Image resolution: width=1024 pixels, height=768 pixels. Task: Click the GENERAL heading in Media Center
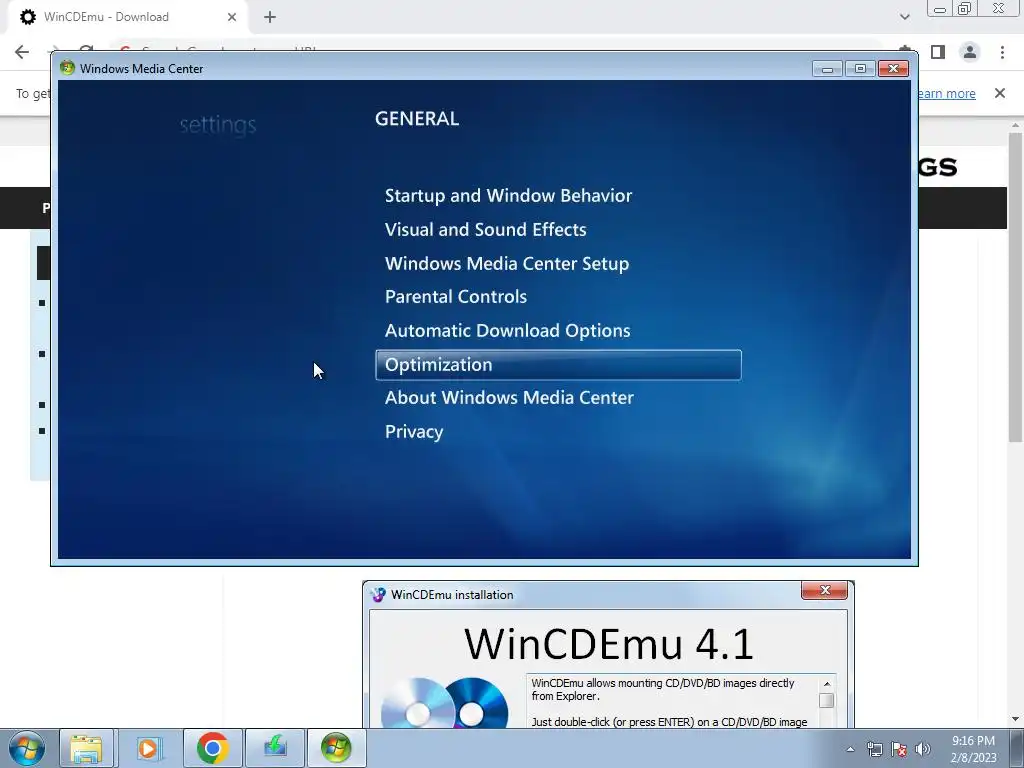pyautogui.click(x=417, y=118)
